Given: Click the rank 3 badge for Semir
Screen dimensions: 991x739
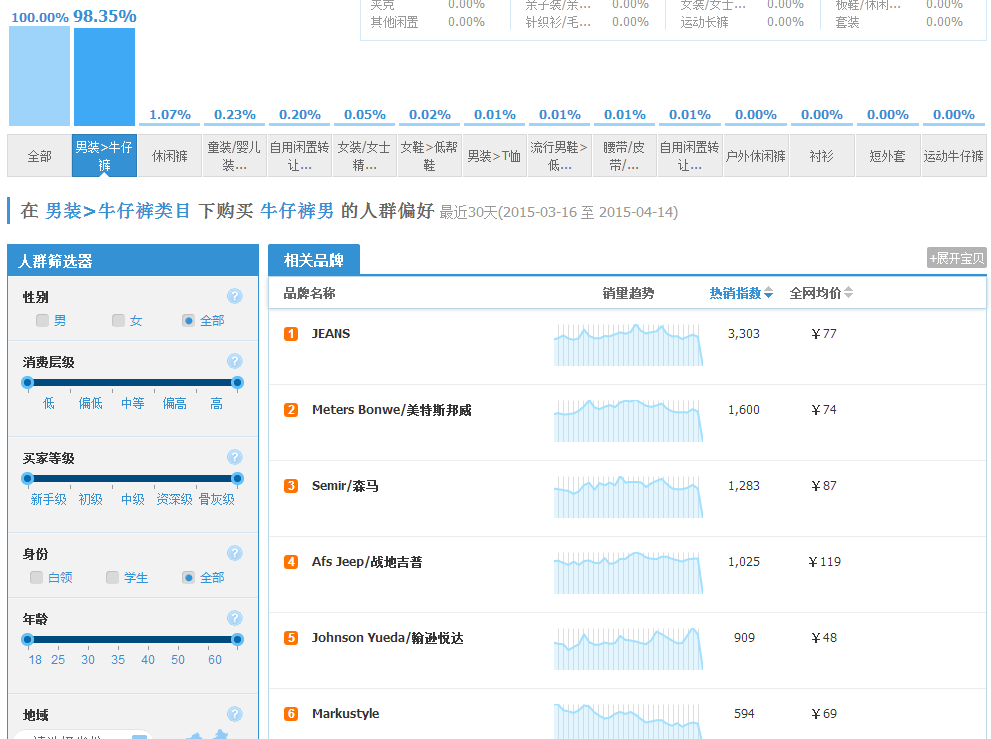Looking at the screenshot, I should pyautogui.click(x=291, y=486).
